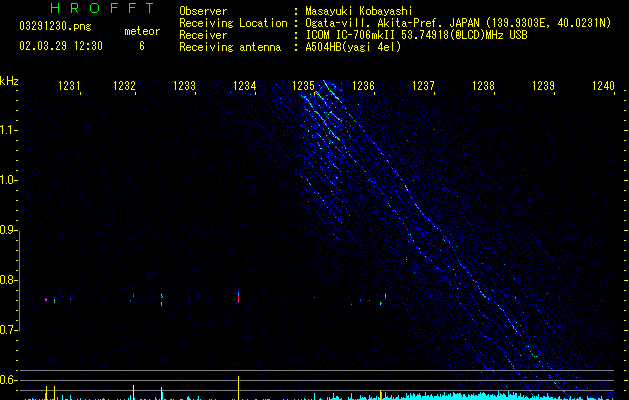
Task: Click the 1.0 kHz frequency label
Action: [8, 180]
